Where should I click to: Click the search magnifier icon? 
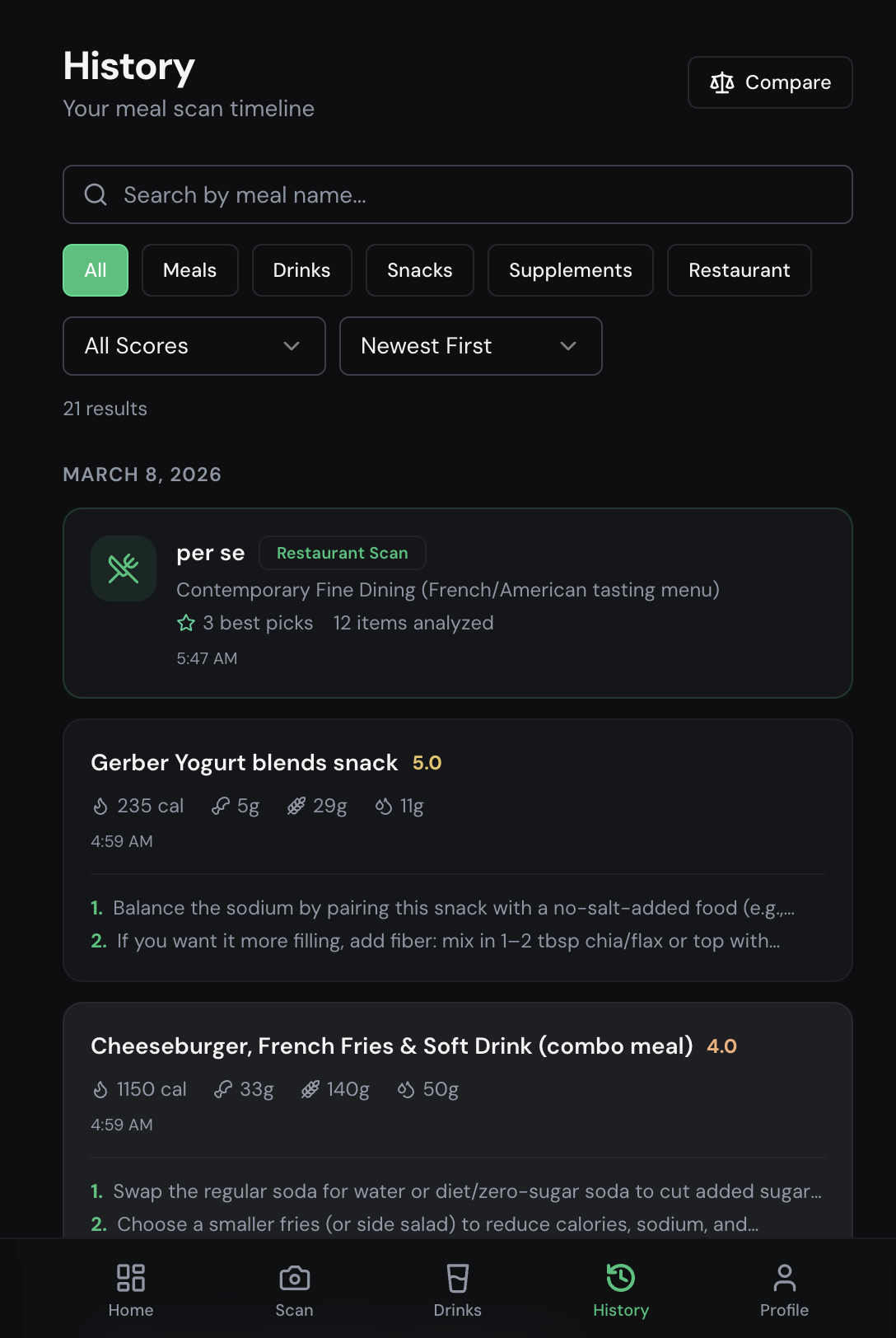coord(96,194)
